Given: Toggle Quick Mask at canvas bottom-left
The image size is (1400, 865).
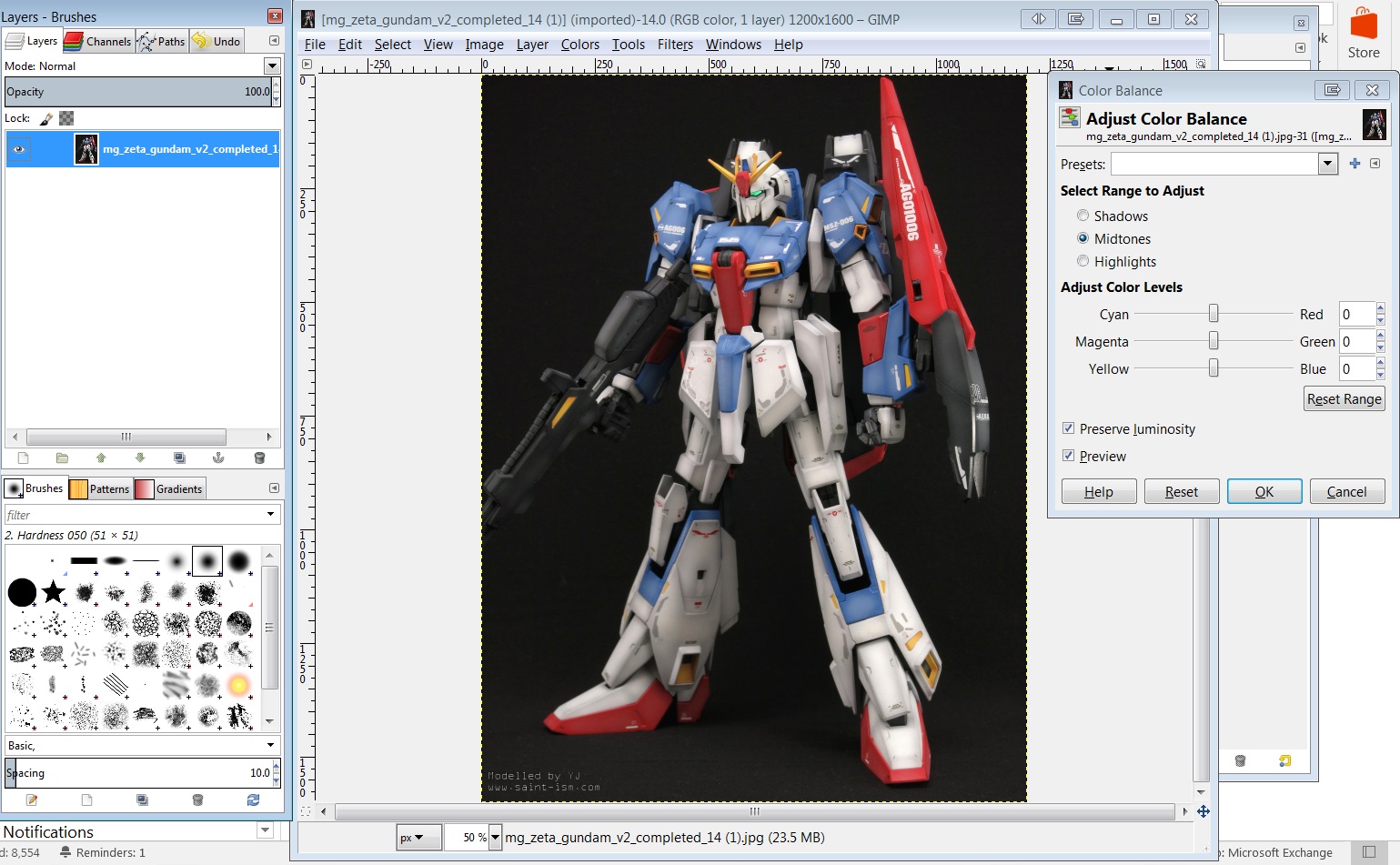Looking at the screenshot, I should point(306,811).
